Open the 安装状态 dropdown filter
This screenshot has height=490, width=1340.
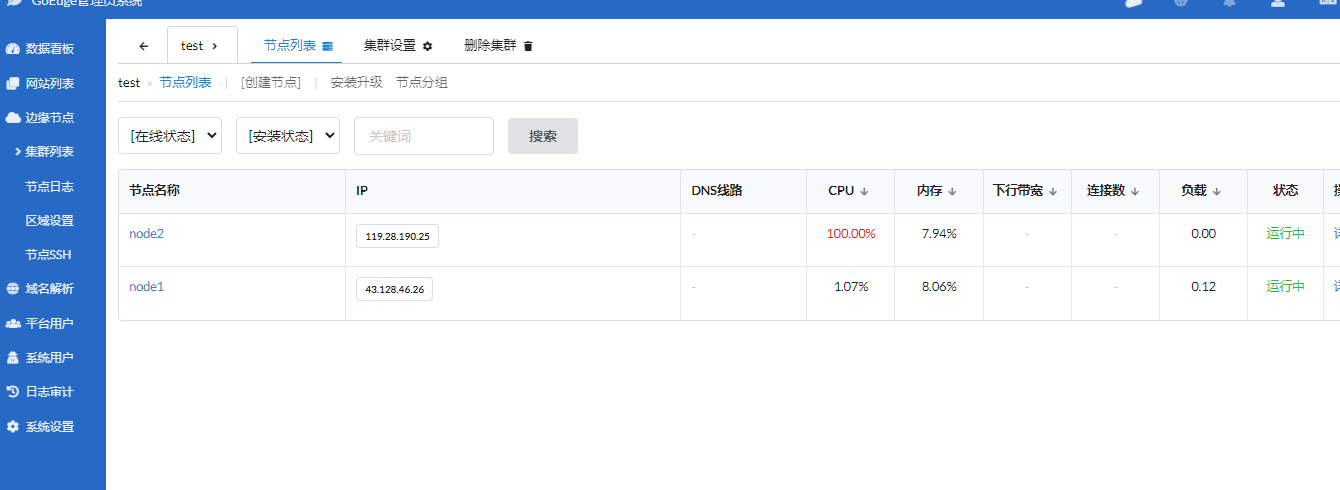[x=288, y=136]
